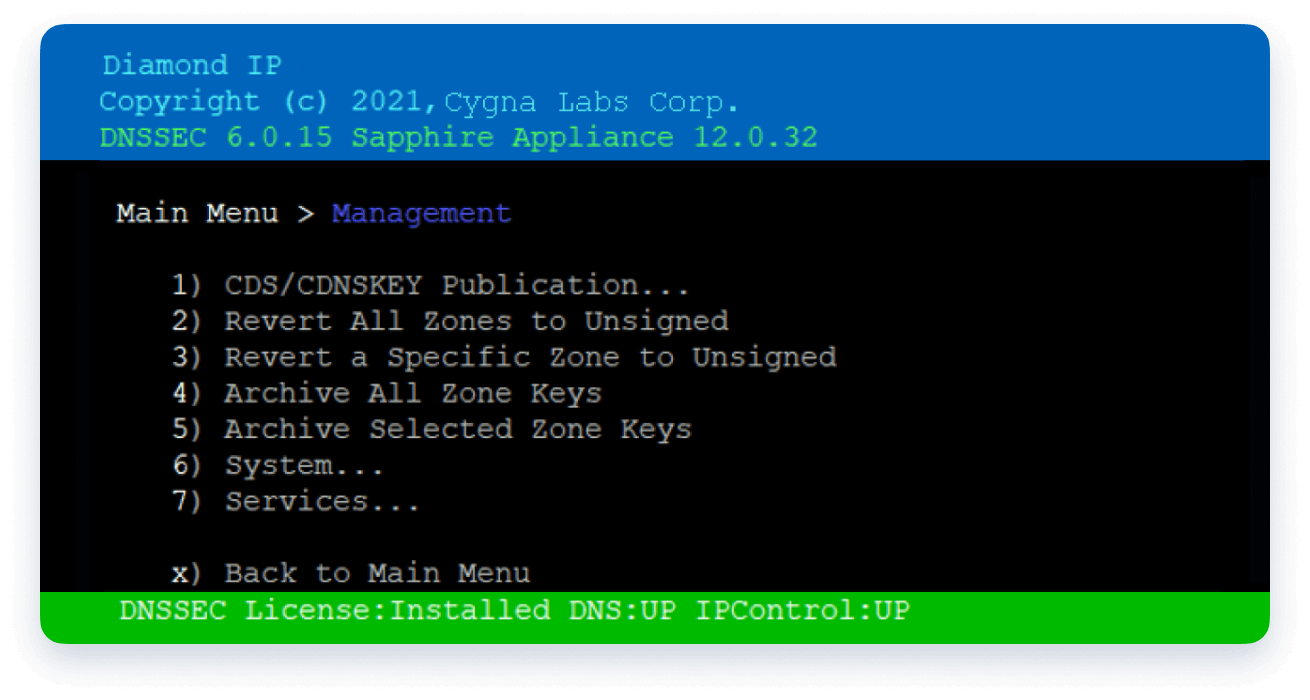Open the Services submenu

[320, 501]
